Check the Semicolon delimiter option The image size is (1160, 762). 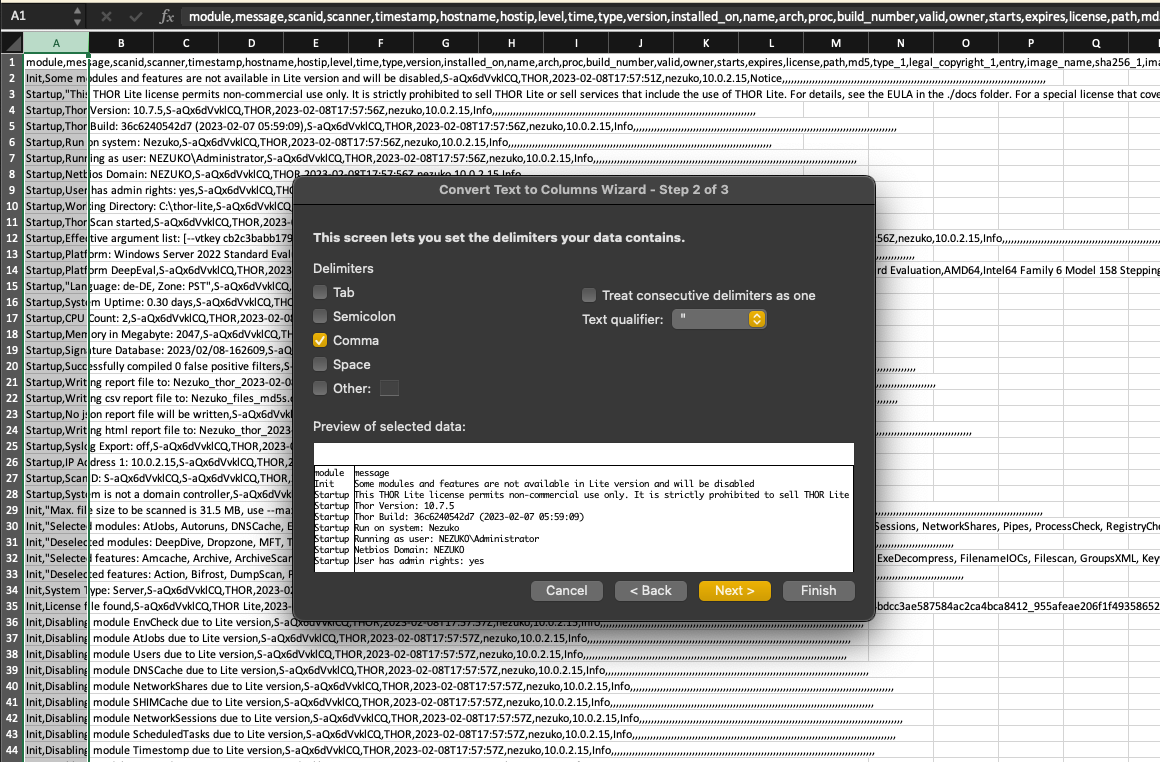point(320,316)
